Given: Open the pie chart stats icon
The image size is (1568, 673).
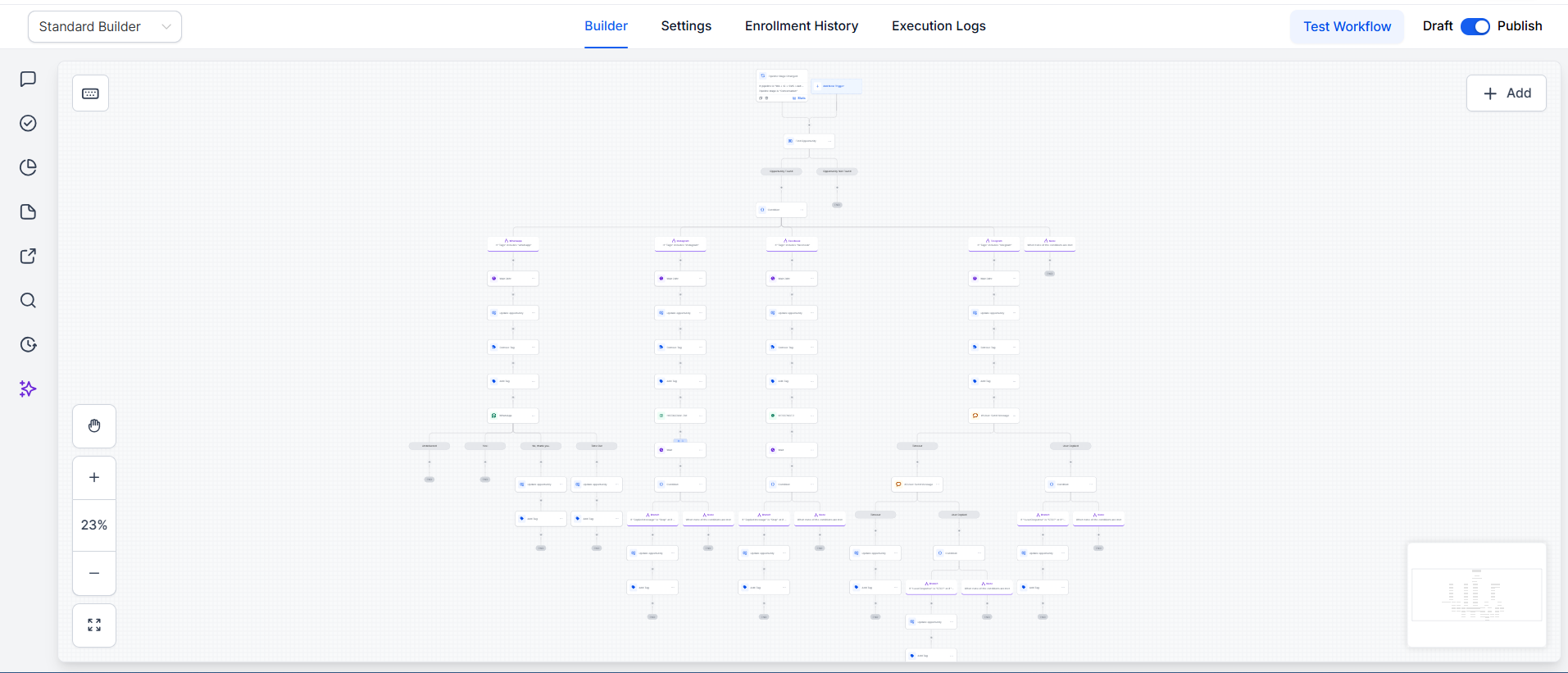Looking at the screenshot, I should click(x=28, y=167).
